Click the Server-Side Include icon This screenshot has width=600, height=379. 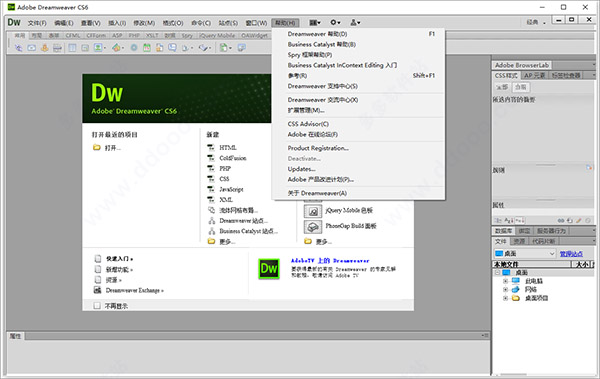[160, 48]
